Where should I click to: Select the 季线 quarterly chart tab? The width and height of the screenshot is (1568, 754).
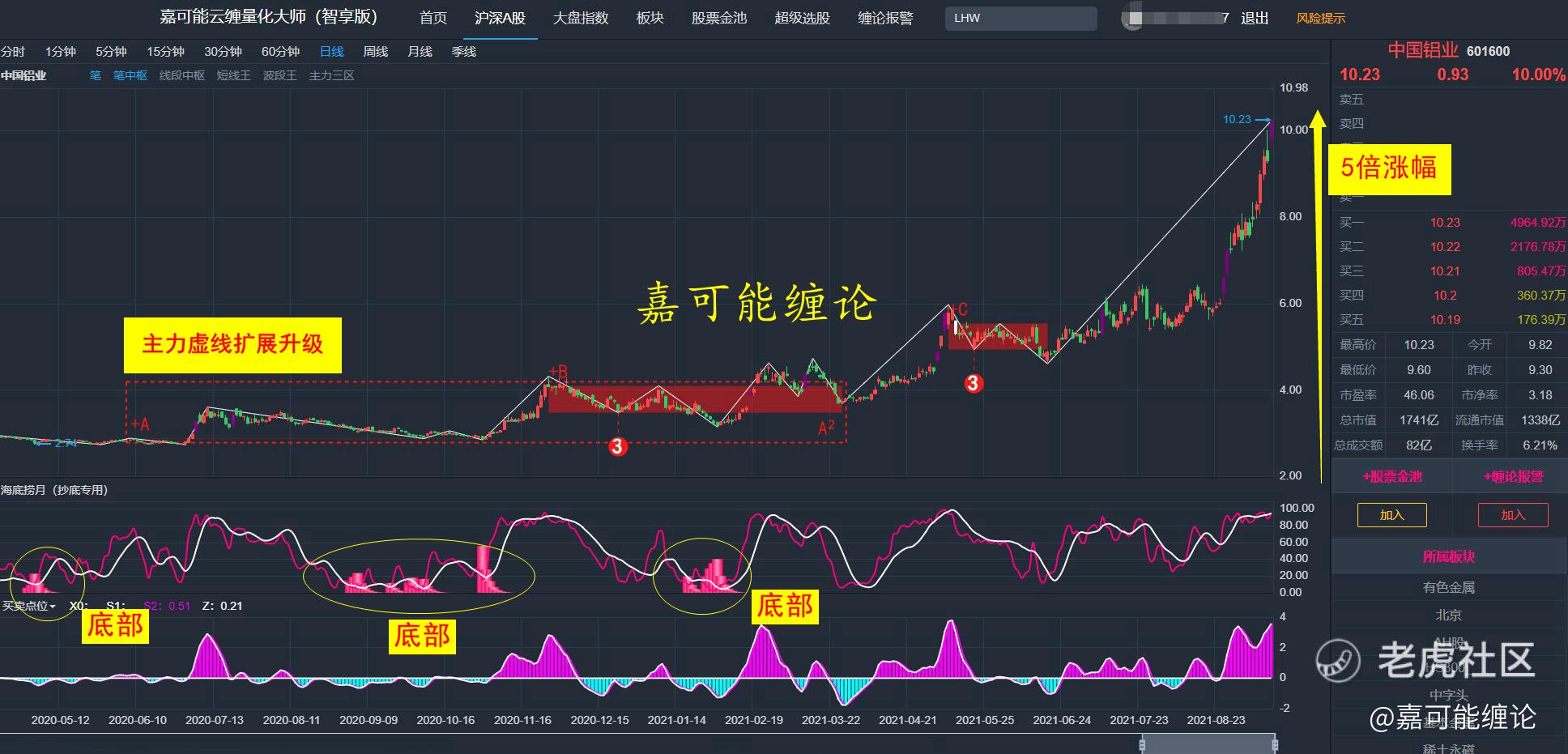pos(463,52)
